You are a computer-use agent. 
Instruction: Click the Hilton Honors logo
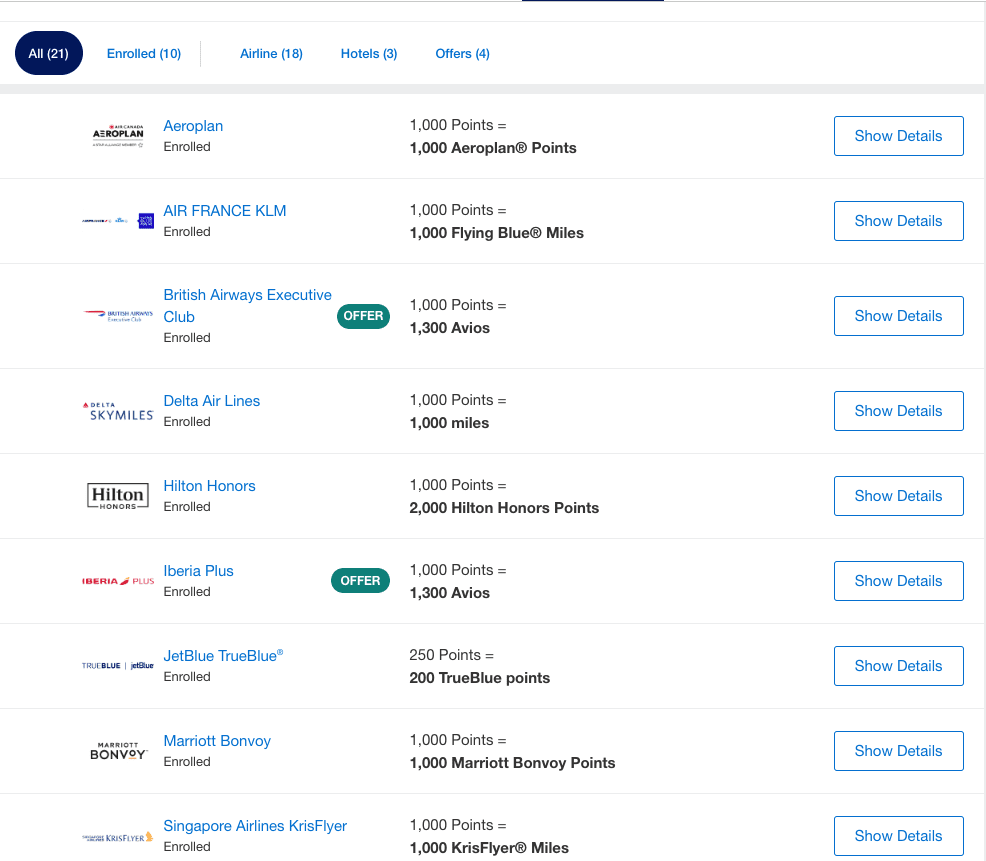pyautogui.click(x=118, y=496)
